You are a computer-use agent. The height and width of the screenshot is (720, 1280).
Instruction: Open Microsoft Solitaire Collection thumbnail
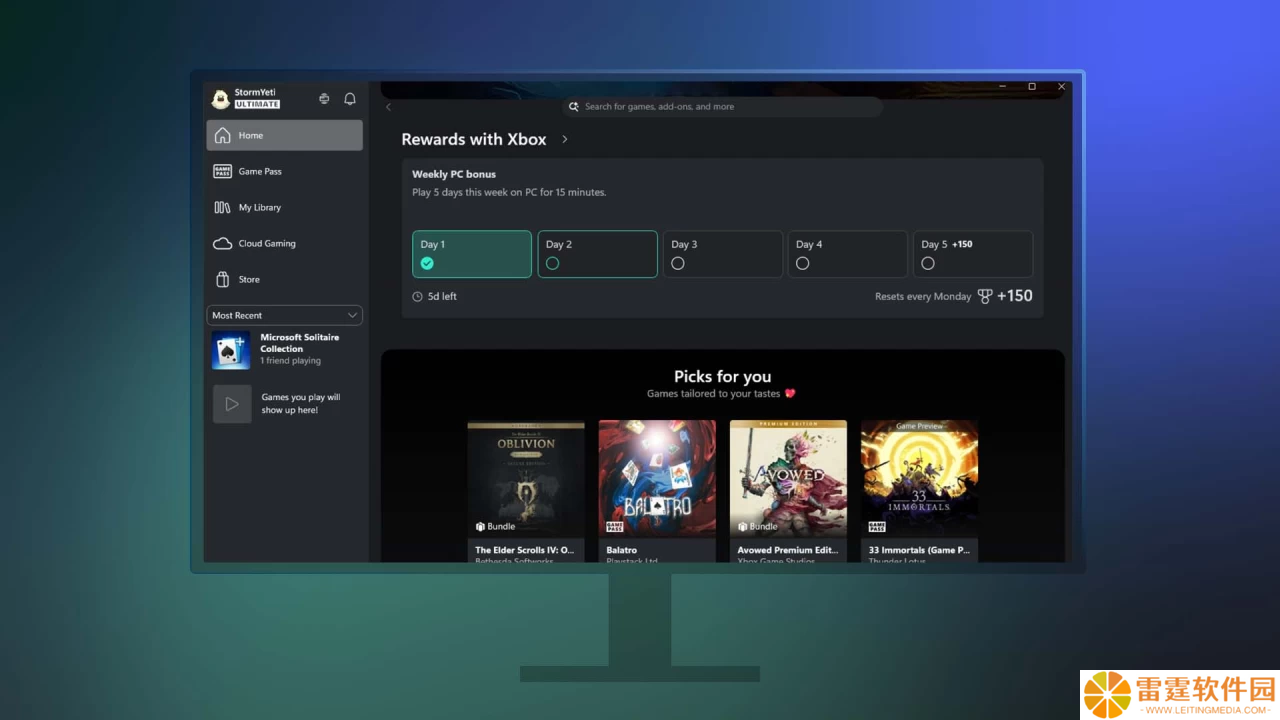231,350
